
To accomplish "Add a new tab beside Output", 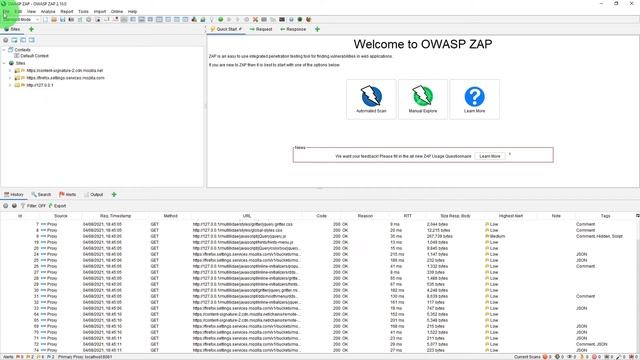I will (x=114, y=195).
